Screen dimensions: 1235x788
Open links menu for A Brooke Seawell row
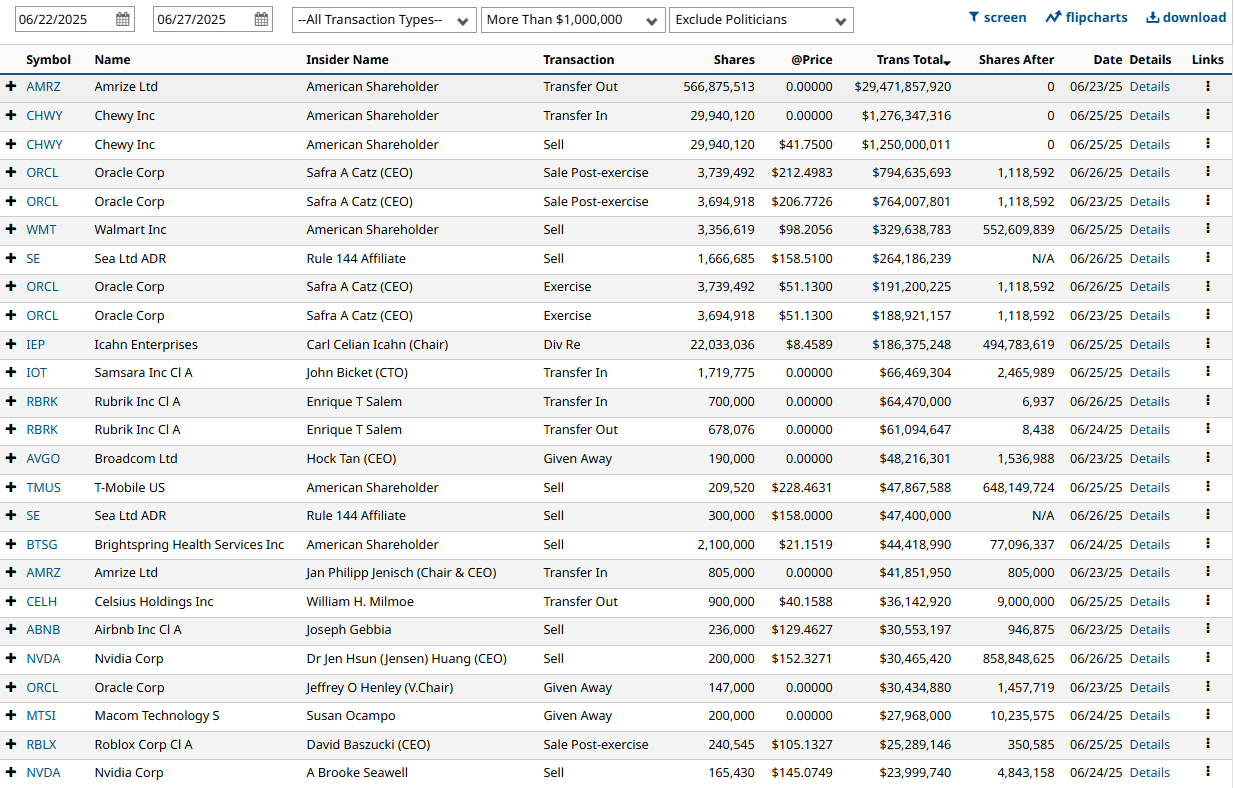click(1208, 772)
